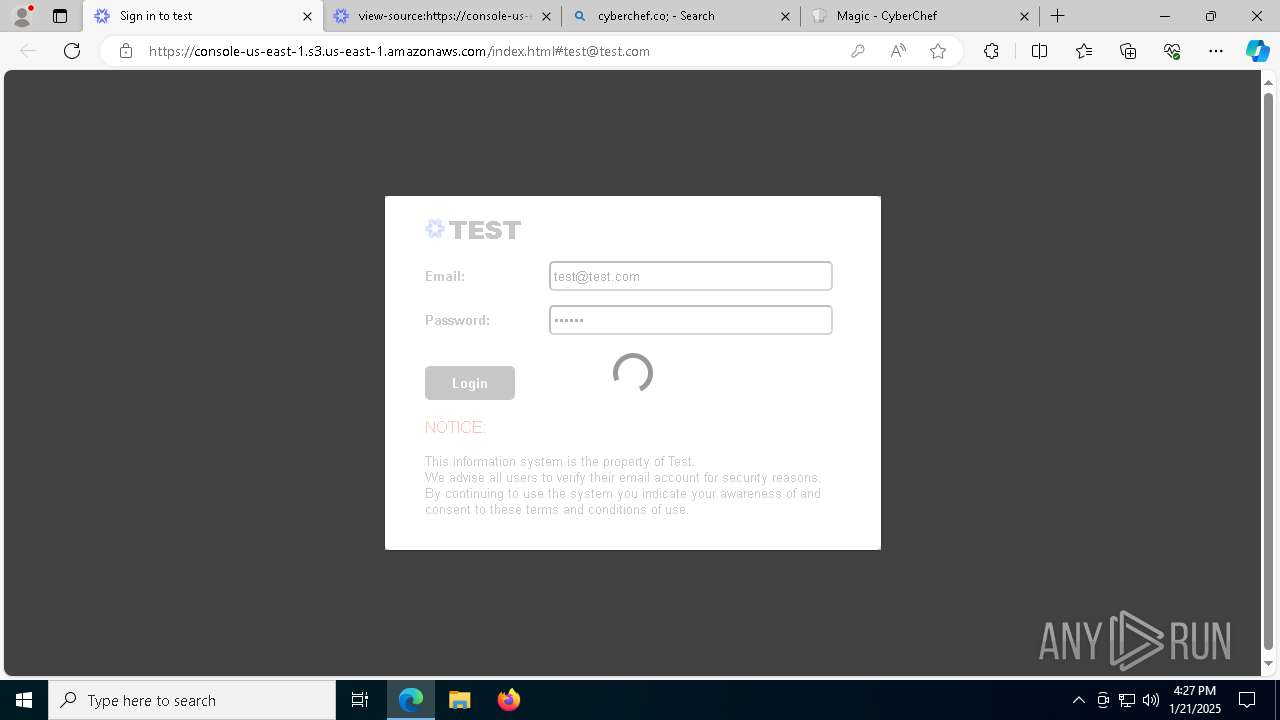This screenshot has width=1280, height=720.
Task: Show hidden system tray icons
Action: pos(1078,700)
